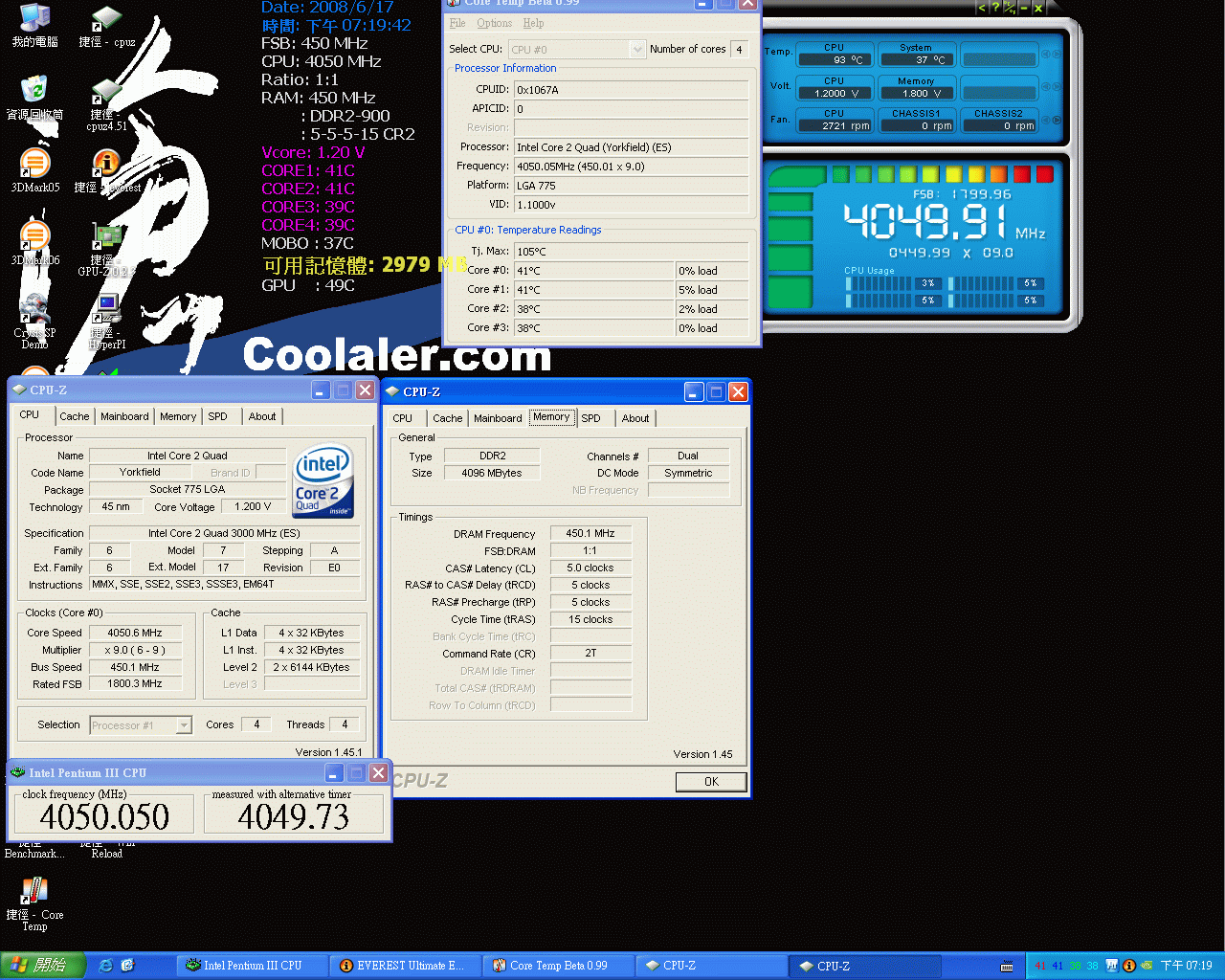Click the help question mark icon in gadget
This screenshot has height=980, width=1225.
point(995,8)
